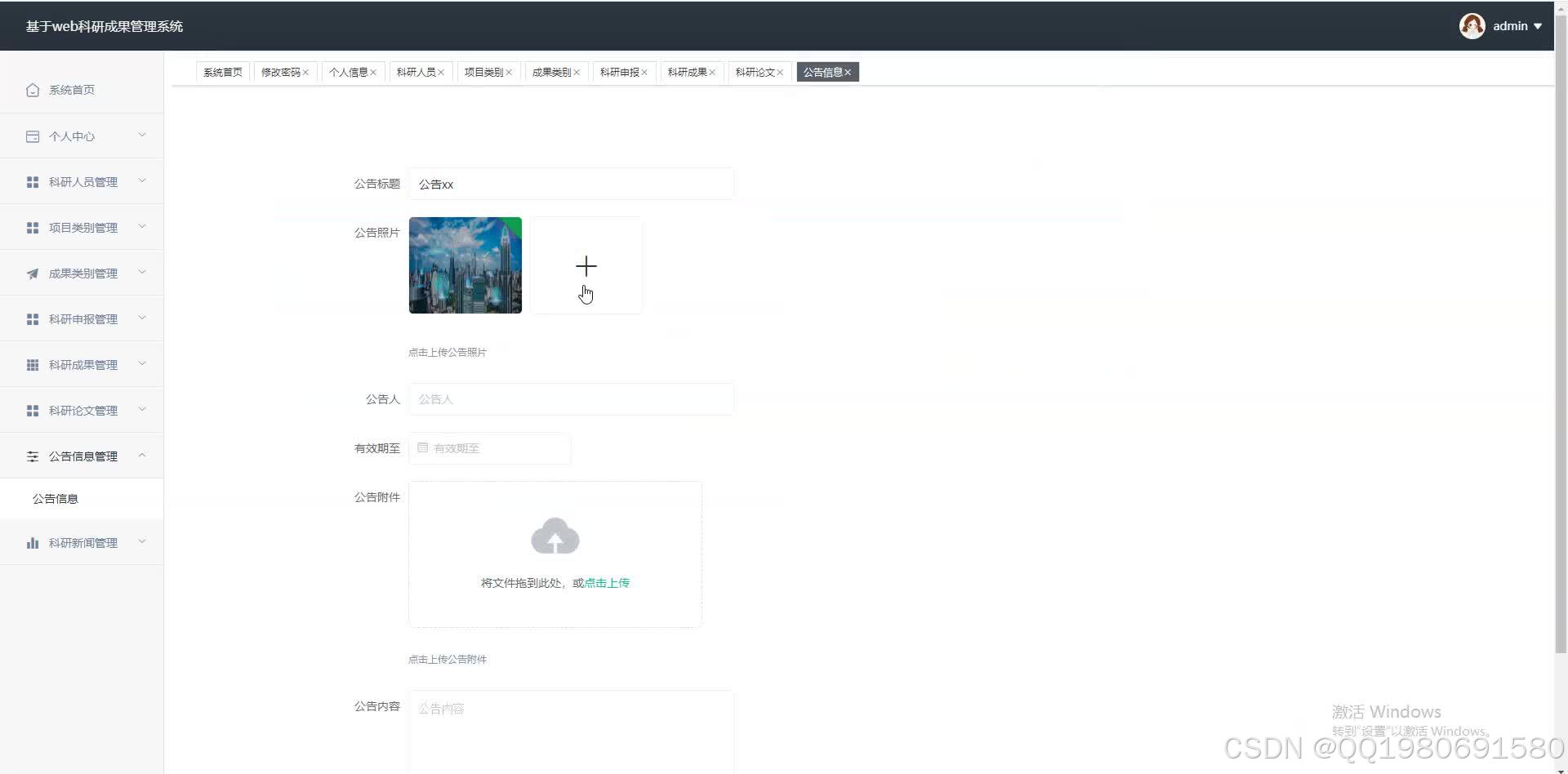This screenshot has height=774, width=1568.
Task: Switch to the 科研成果 tab
Action: [x=687, y=72]
